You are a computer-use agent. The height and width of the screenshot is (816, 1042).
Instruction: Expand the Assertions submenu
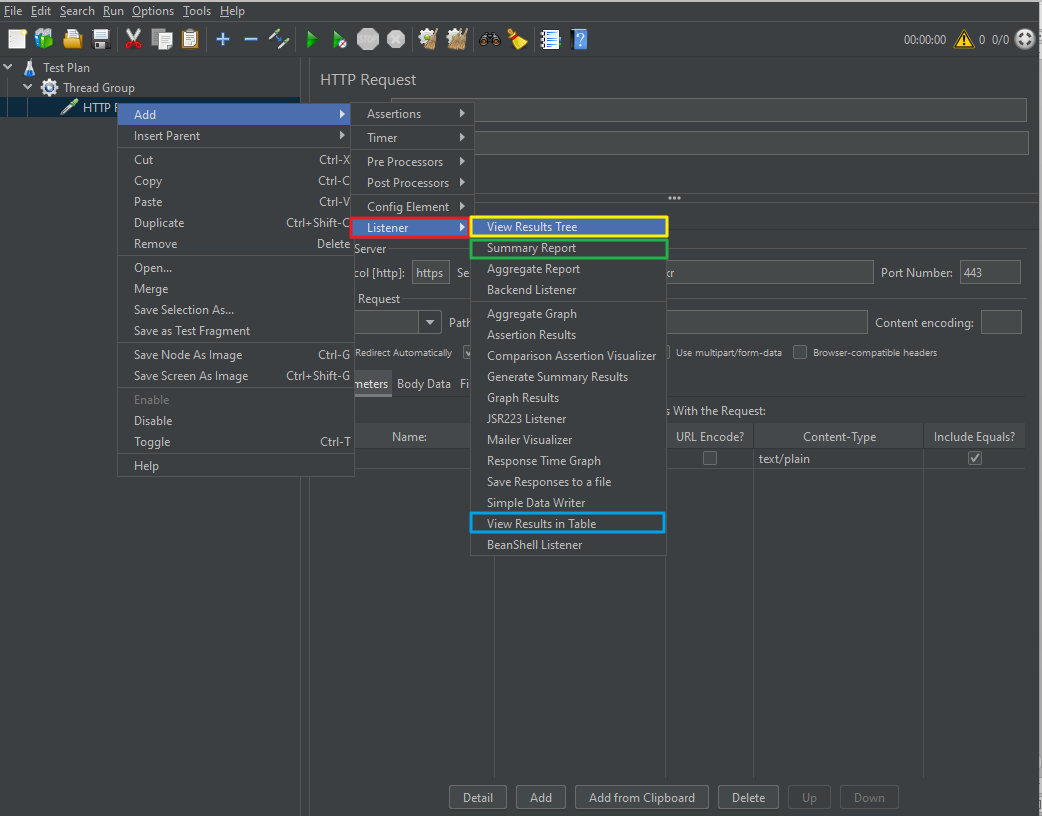[x=412, y=114]
